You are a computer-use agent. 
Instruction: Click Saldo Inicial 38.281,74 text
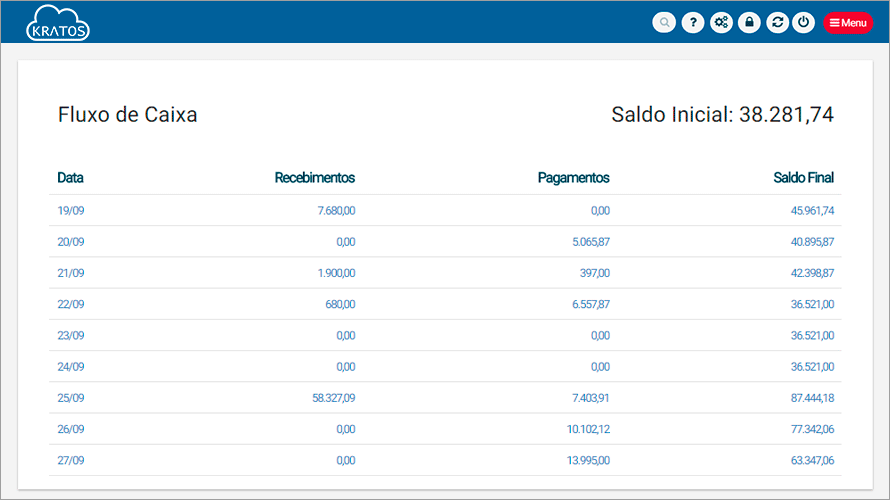point(723,115)
